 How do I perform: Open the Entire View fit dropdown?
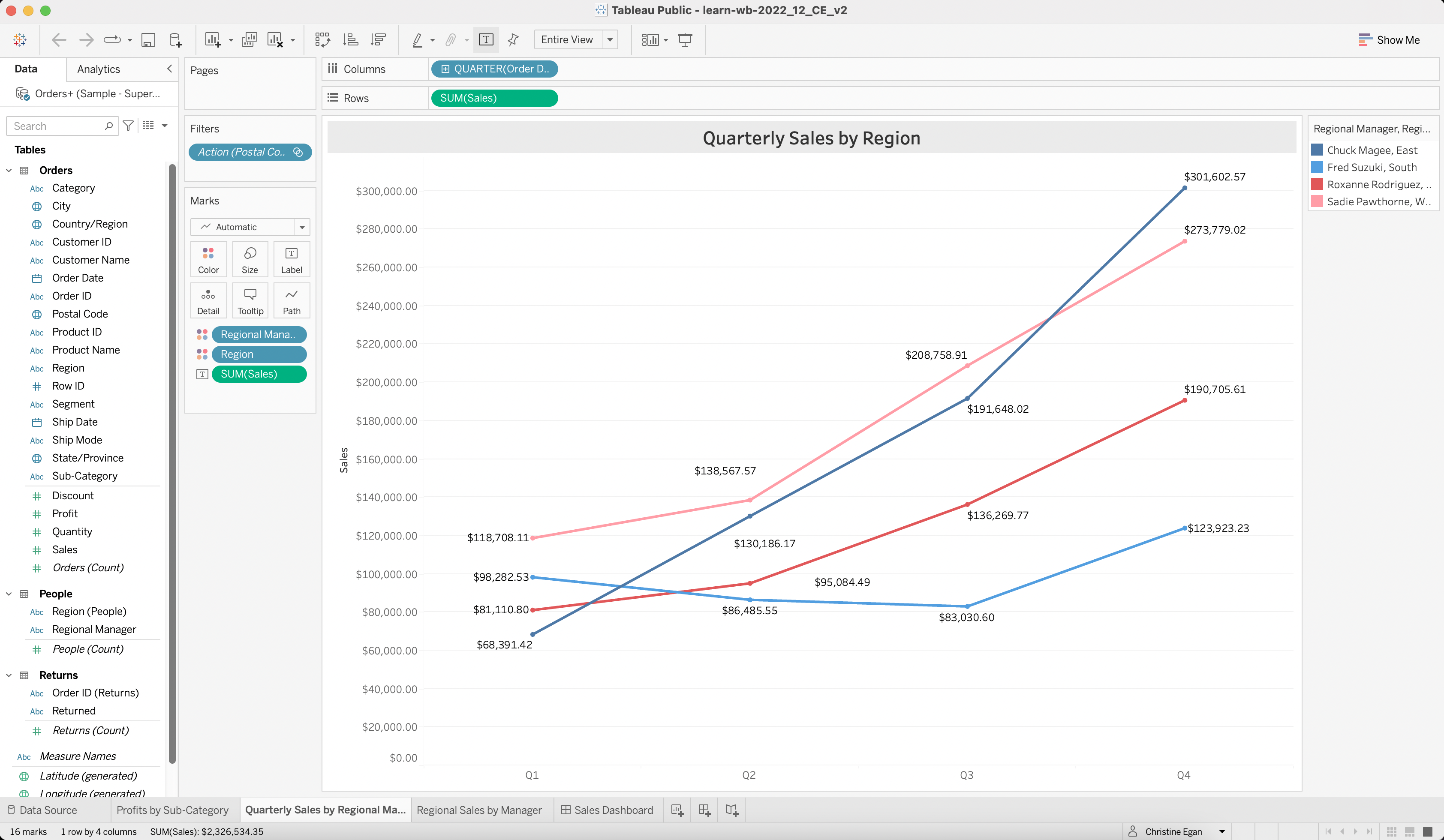610,39
